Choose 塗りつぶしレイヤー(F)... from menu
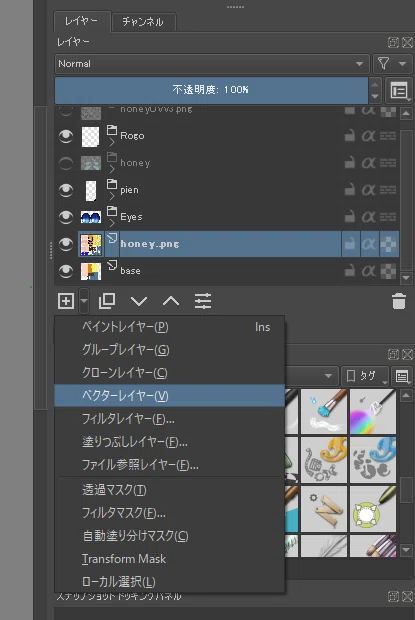 point(170,442)
